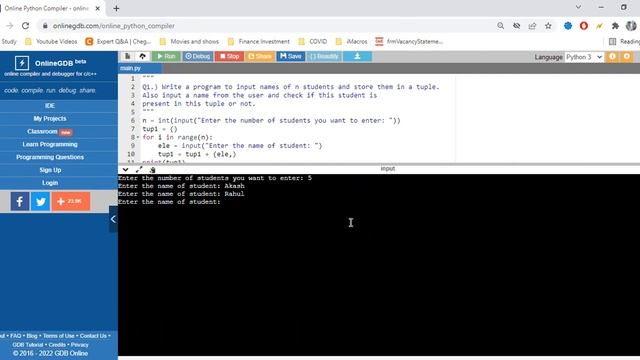This screenshot has width=640, height=360.
Task: Open the Extensions puzzle icon
Action: pyautogui.click(x=616, y=26)
